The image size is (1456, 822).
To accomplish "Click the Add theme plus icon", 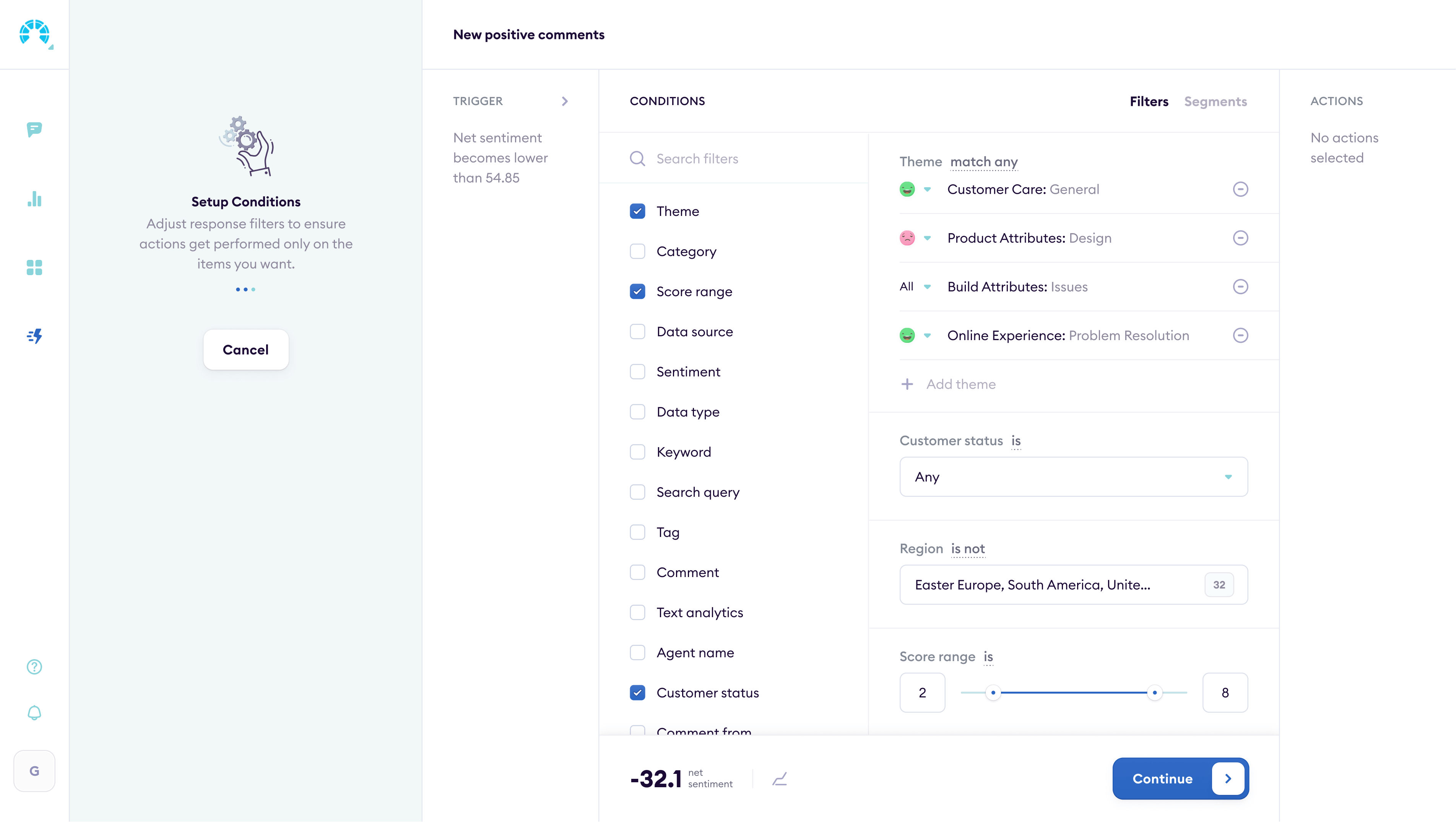I will 907,384.
